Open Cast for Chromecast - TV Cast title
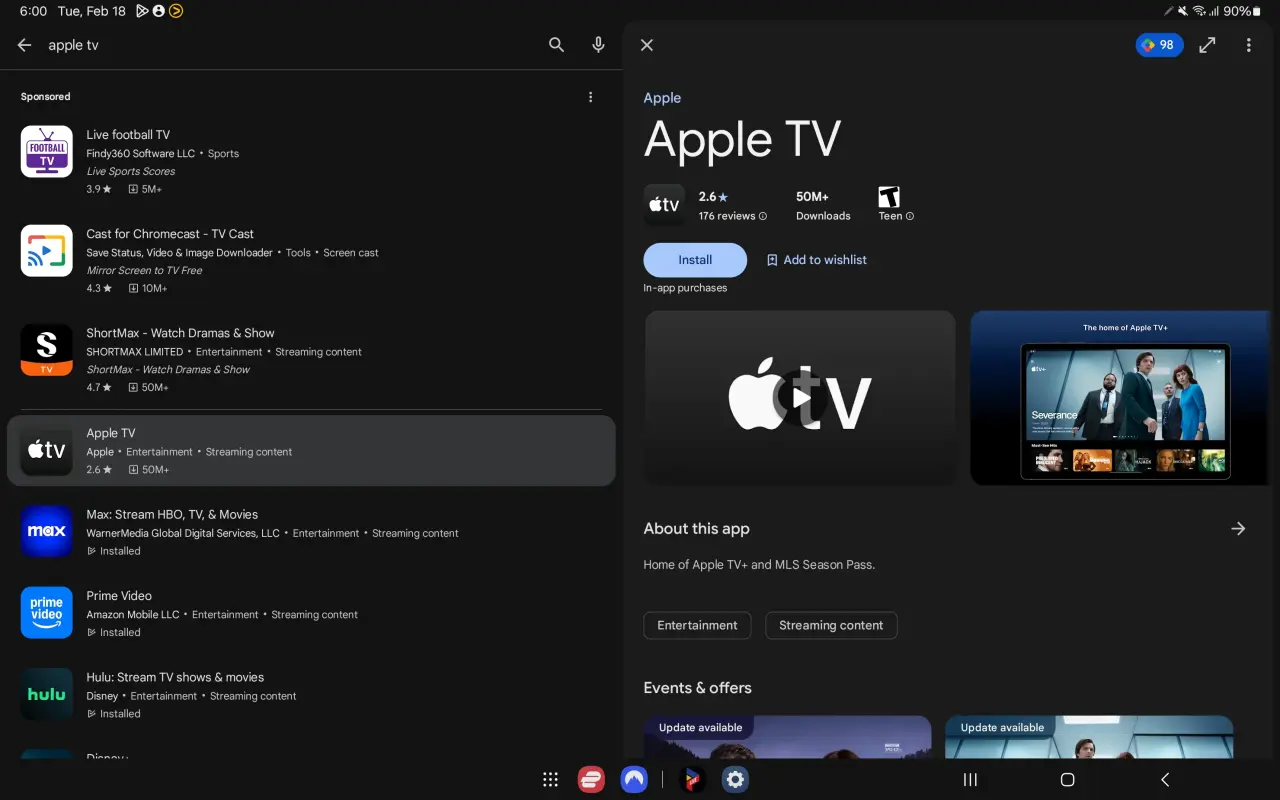This screenshot has width=1280, height=800. 170,234
